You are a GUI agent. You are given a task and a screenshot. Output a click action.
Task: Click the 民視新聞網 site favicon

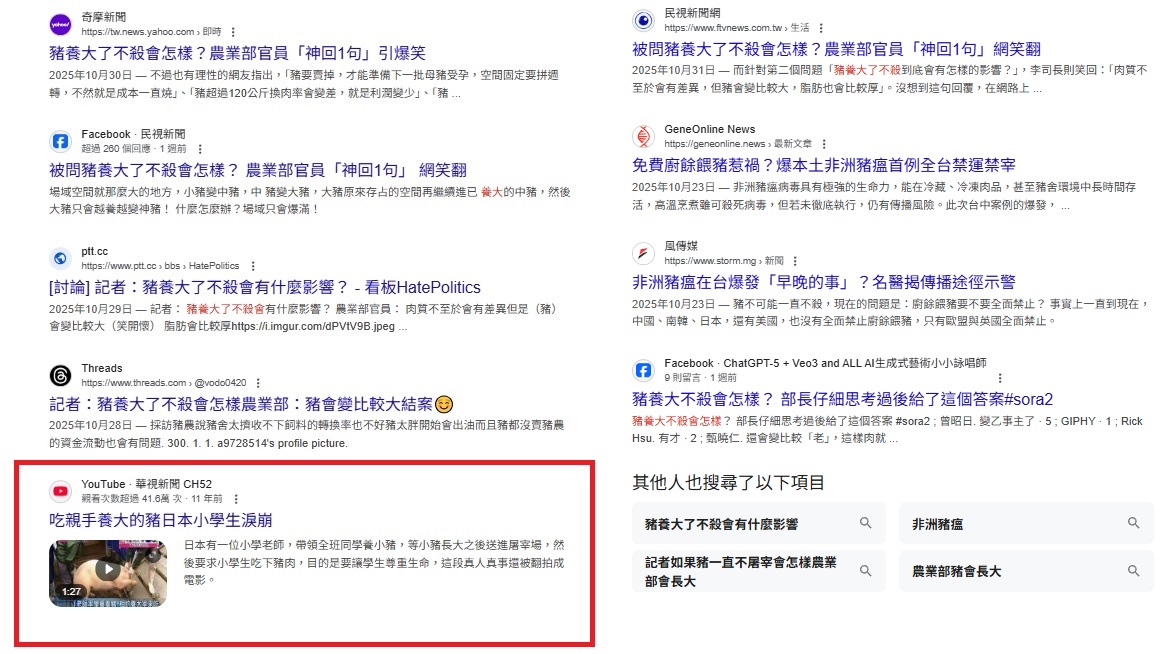(644, 20)
